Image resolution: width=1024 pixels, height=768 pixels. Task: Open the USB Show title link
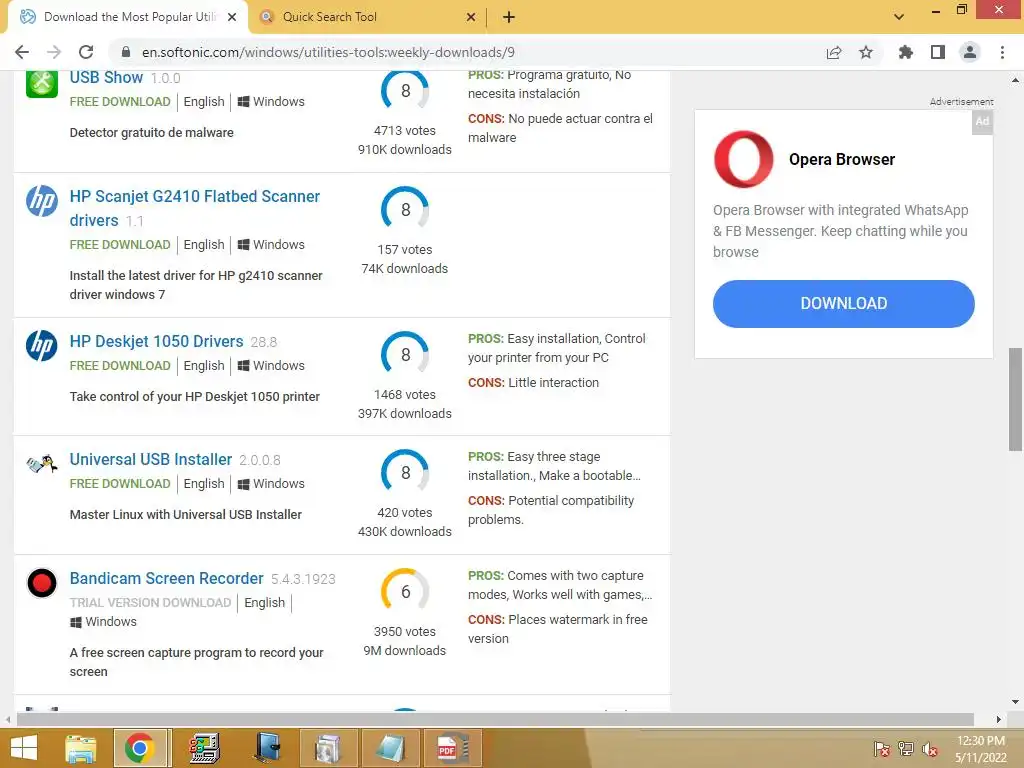tap(106, 77)
